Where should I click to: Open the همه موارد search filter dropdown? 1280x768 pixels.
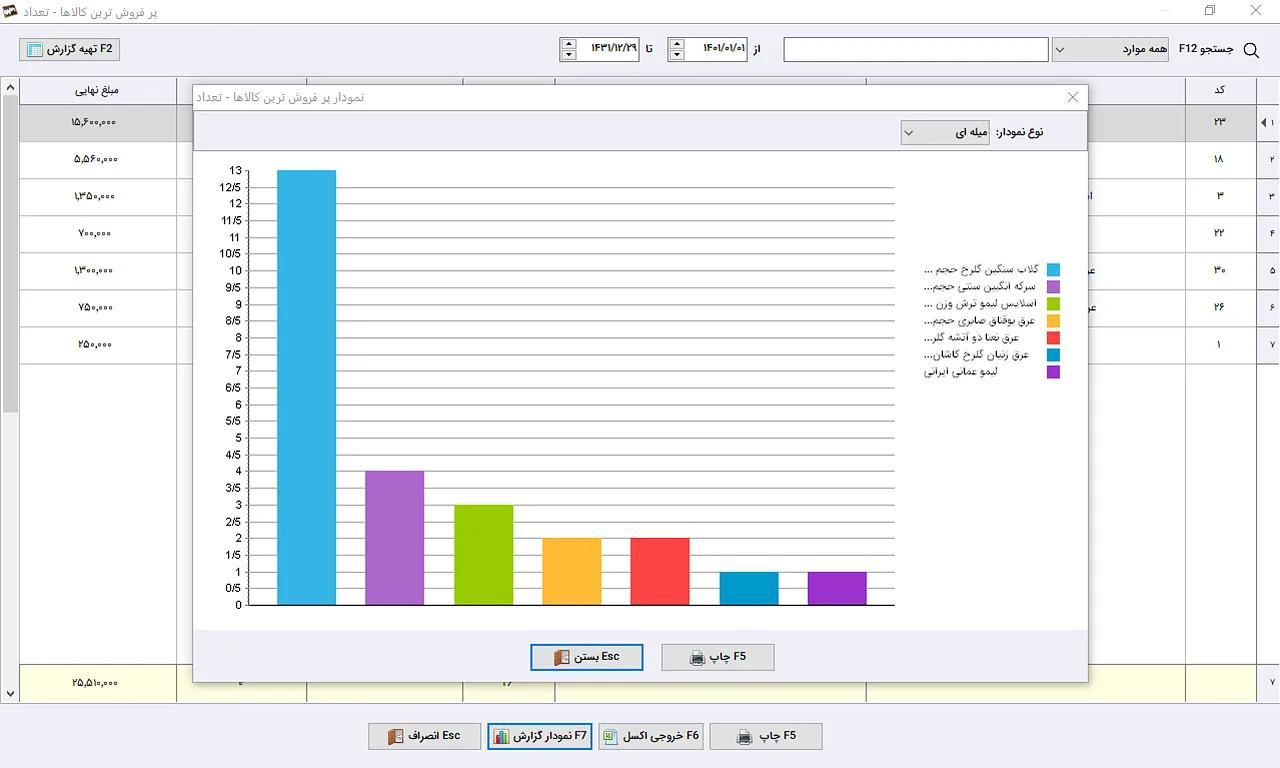click(x=1110, y=49)
